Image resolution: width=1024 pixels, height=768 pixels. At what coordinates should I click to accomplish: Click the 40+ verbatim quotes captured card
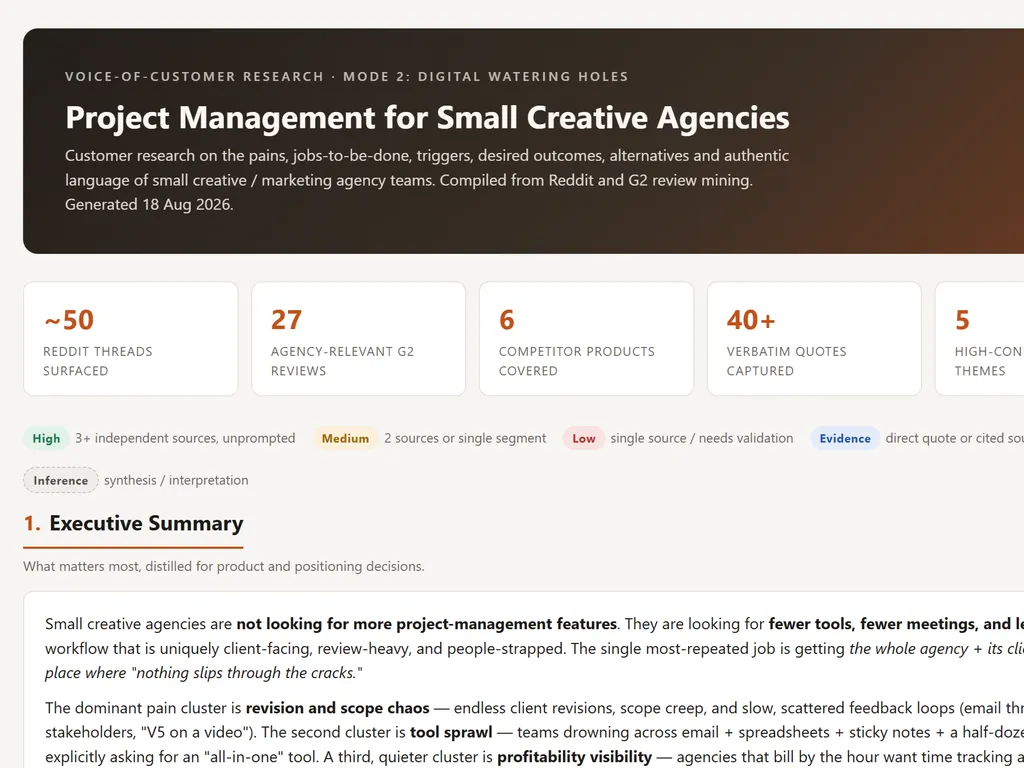(814, 339)
